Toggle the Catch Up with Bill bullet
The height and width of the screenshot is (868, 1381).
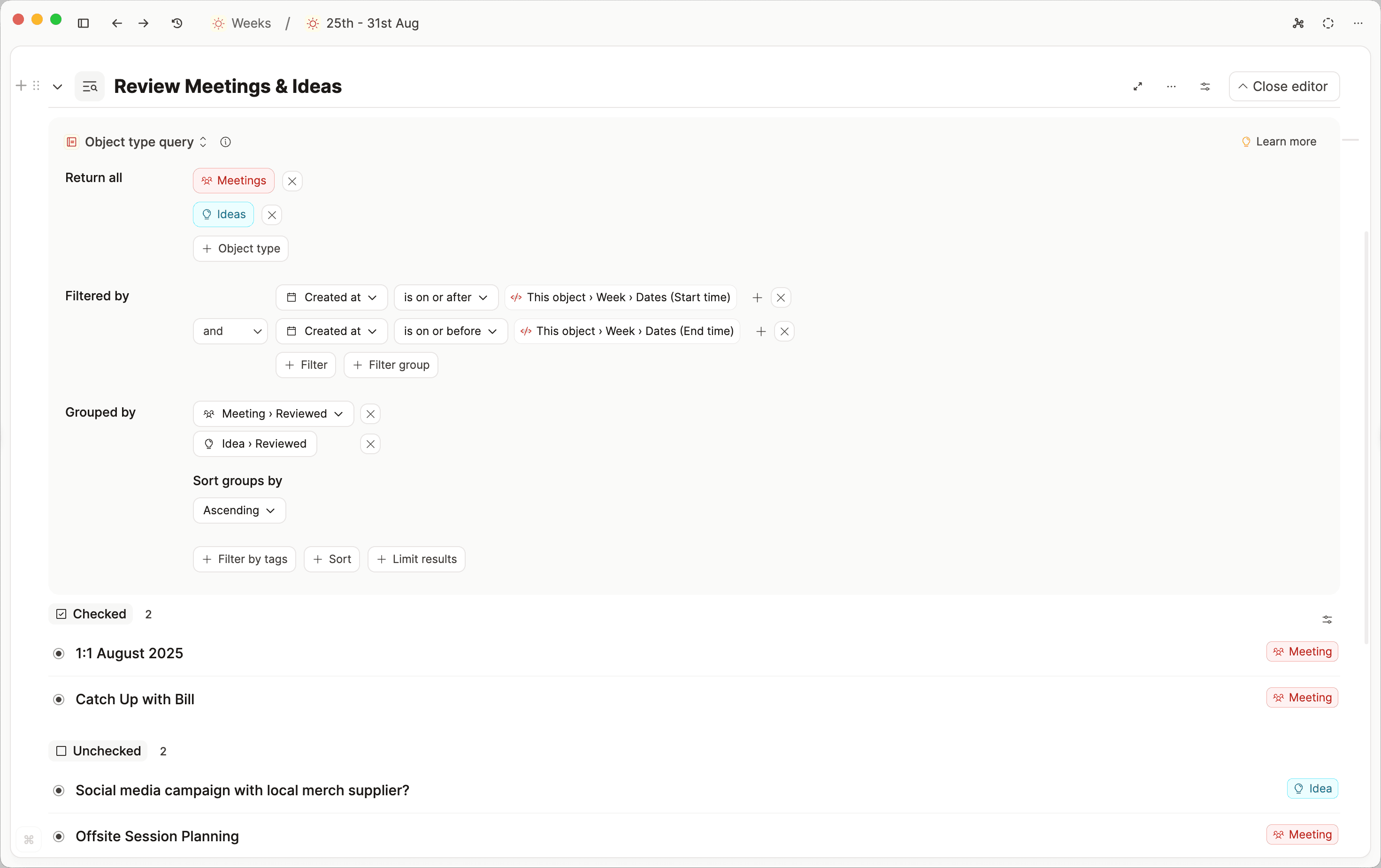tap(59, 700)
